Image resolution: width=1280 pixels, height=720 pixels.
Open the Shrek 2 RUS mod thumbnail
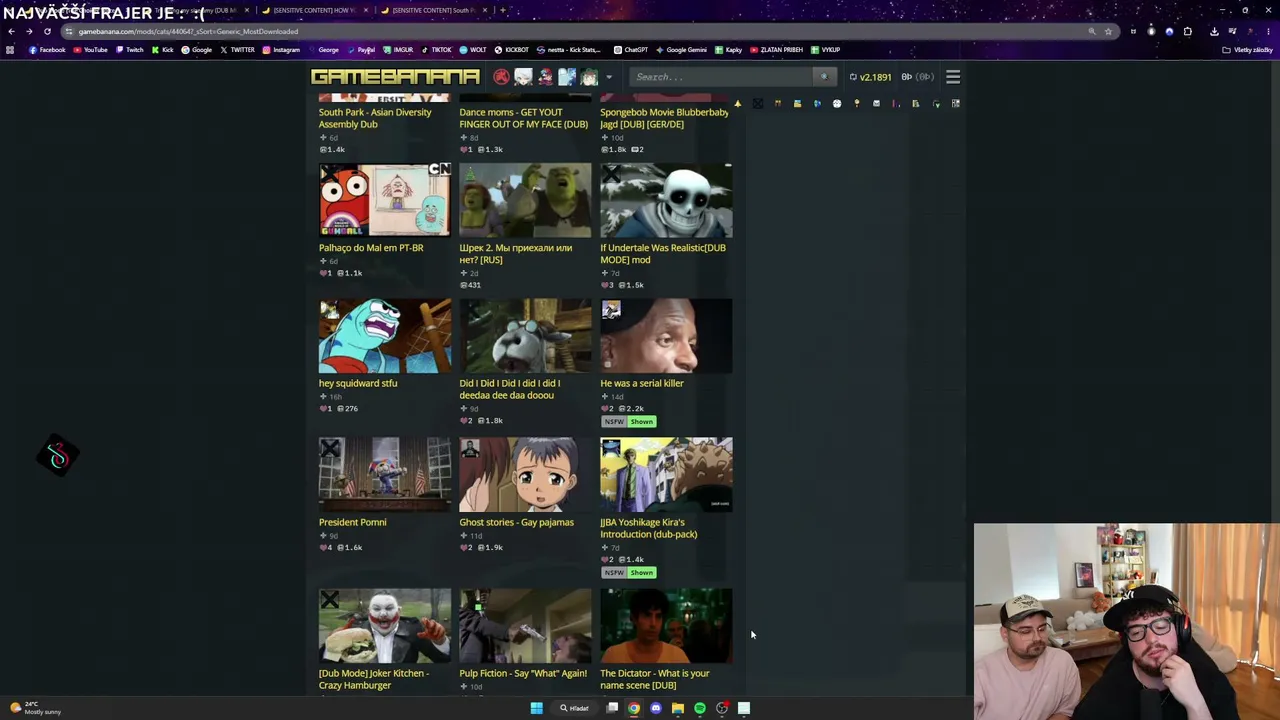525,200
